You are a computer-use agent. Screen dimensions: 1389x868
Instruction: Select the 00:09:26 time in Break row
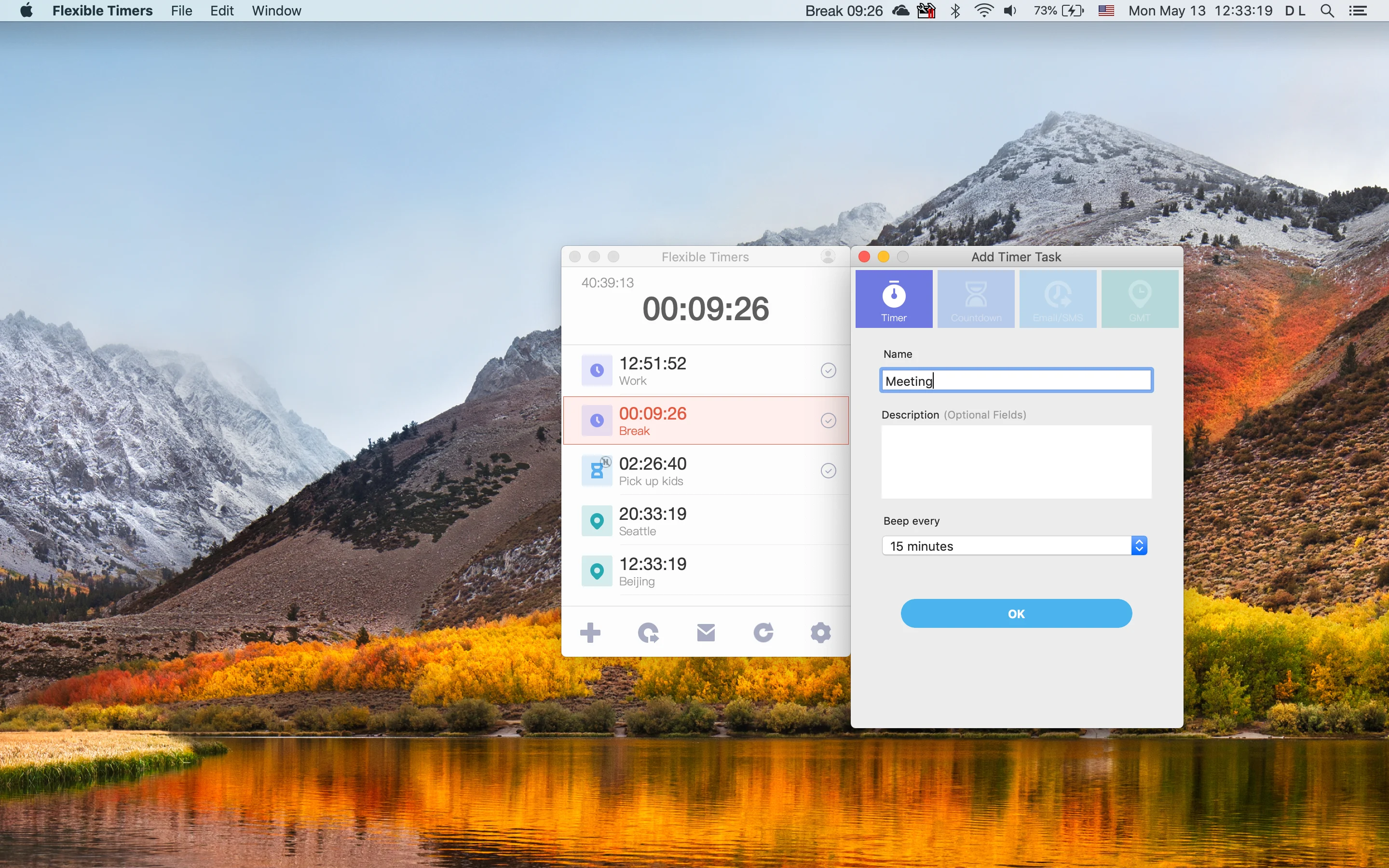pyautogui.click(x=653, y=413)
